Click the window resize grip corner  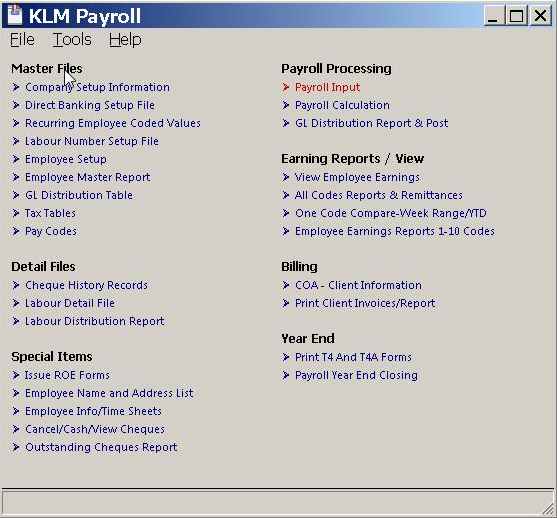pos(548,509)
